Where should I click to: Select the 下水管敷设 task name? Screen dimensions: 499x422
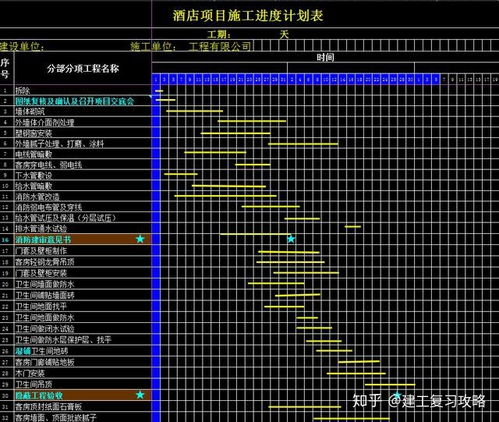34,175
